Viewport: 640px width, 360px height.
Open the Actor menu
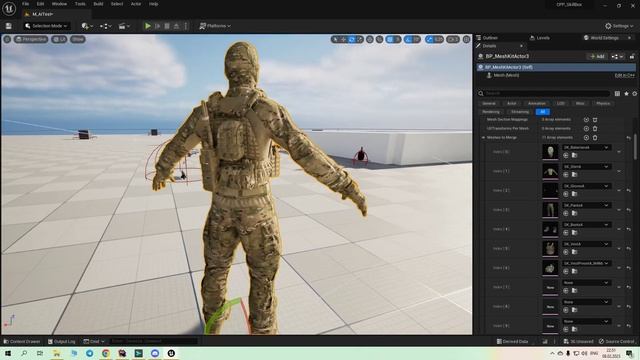(136, 4)
